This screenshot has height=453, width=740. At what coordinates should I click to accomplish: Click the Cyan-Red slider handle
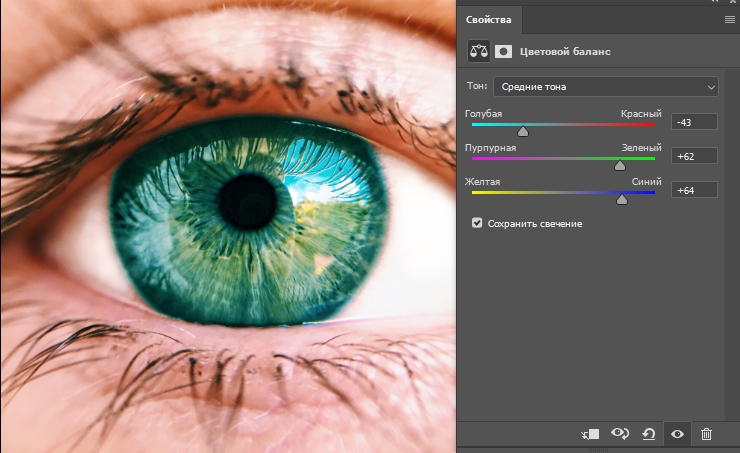tap(523, 131)
